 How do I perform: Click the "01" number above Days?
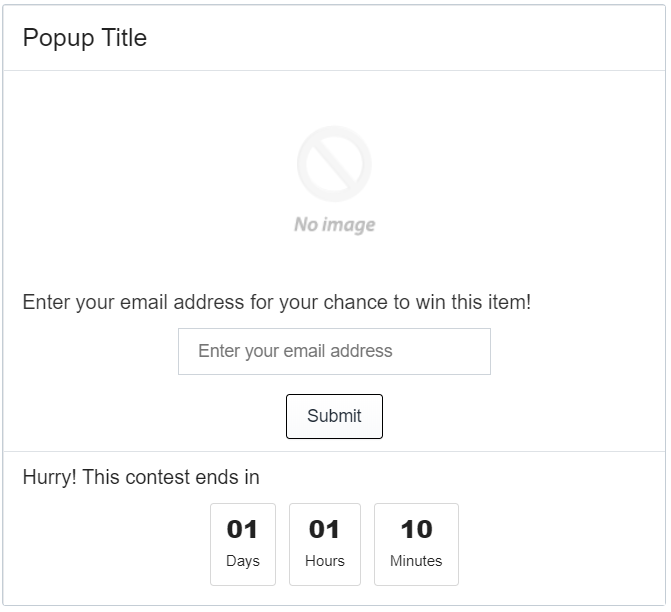tap(242, 529)
